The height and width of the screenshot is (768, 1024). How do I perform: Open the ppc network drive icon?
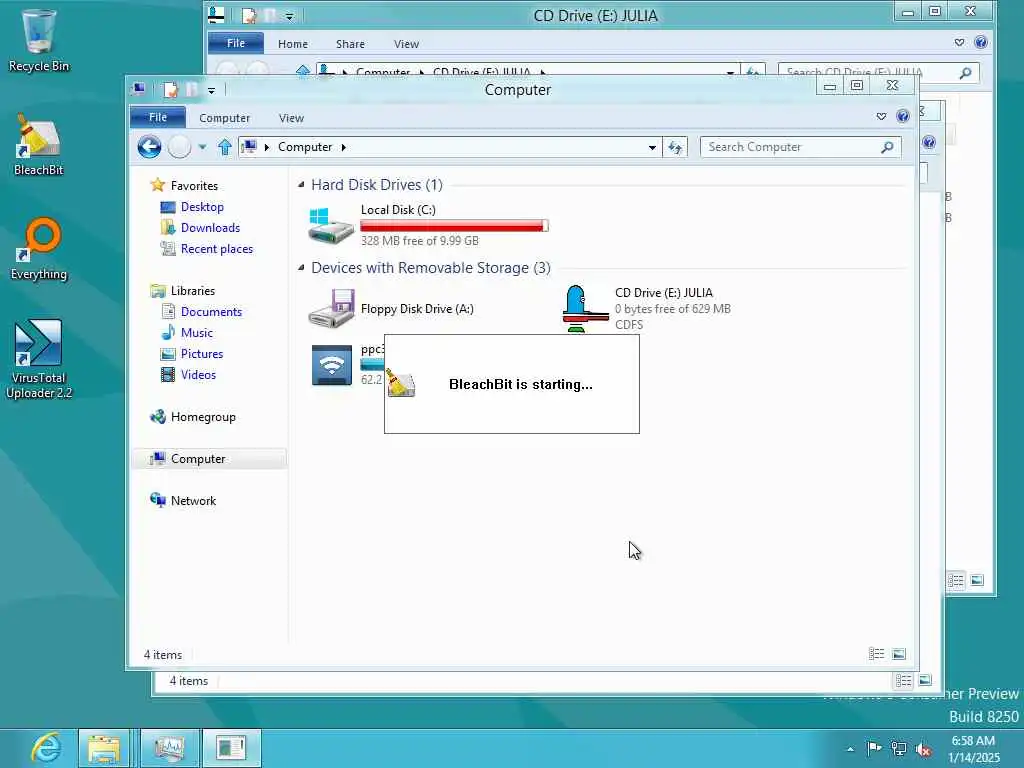(332, 365)
